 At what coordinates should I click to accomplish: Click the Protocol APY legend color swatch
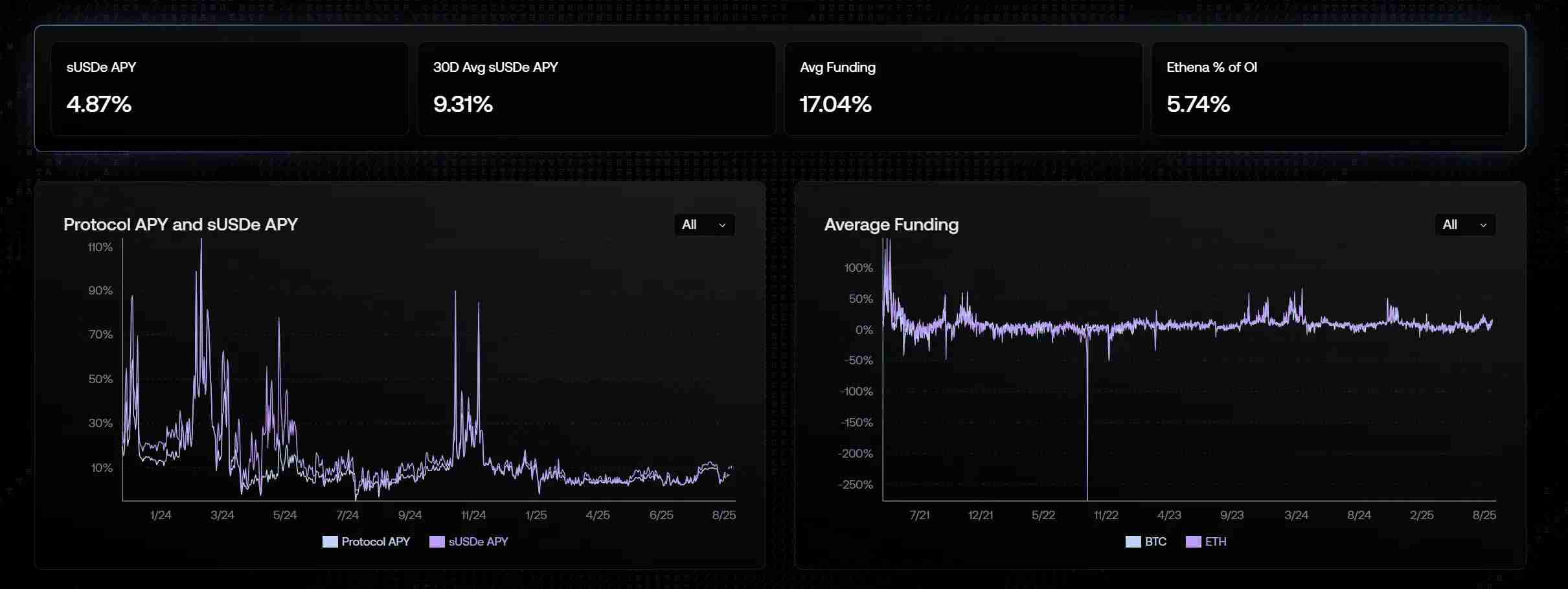pos(329,542)
